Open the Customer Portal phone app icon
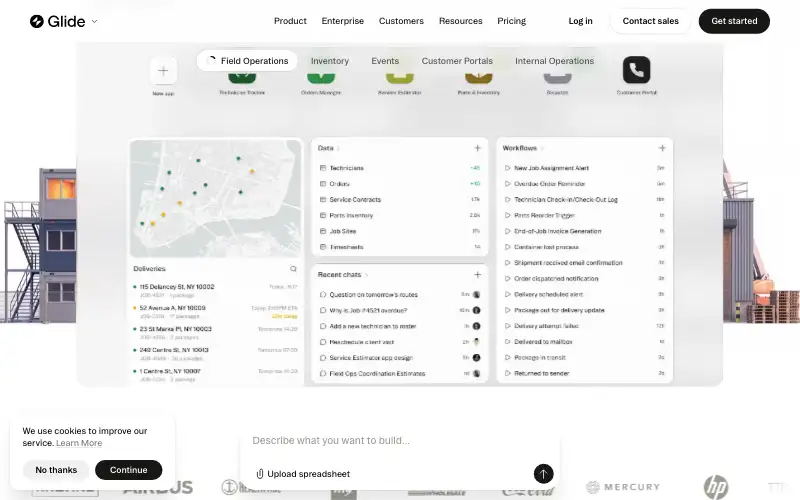 coord(636,70)
